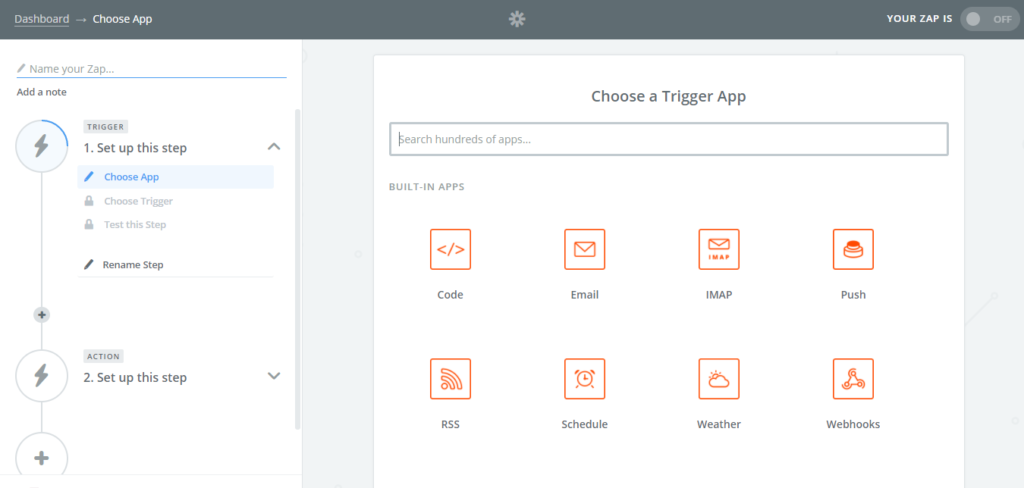Click the pencil icon beside Rename Step
Image resolution: width=1024 pixels, height=488 pixels.
point(89,265)
